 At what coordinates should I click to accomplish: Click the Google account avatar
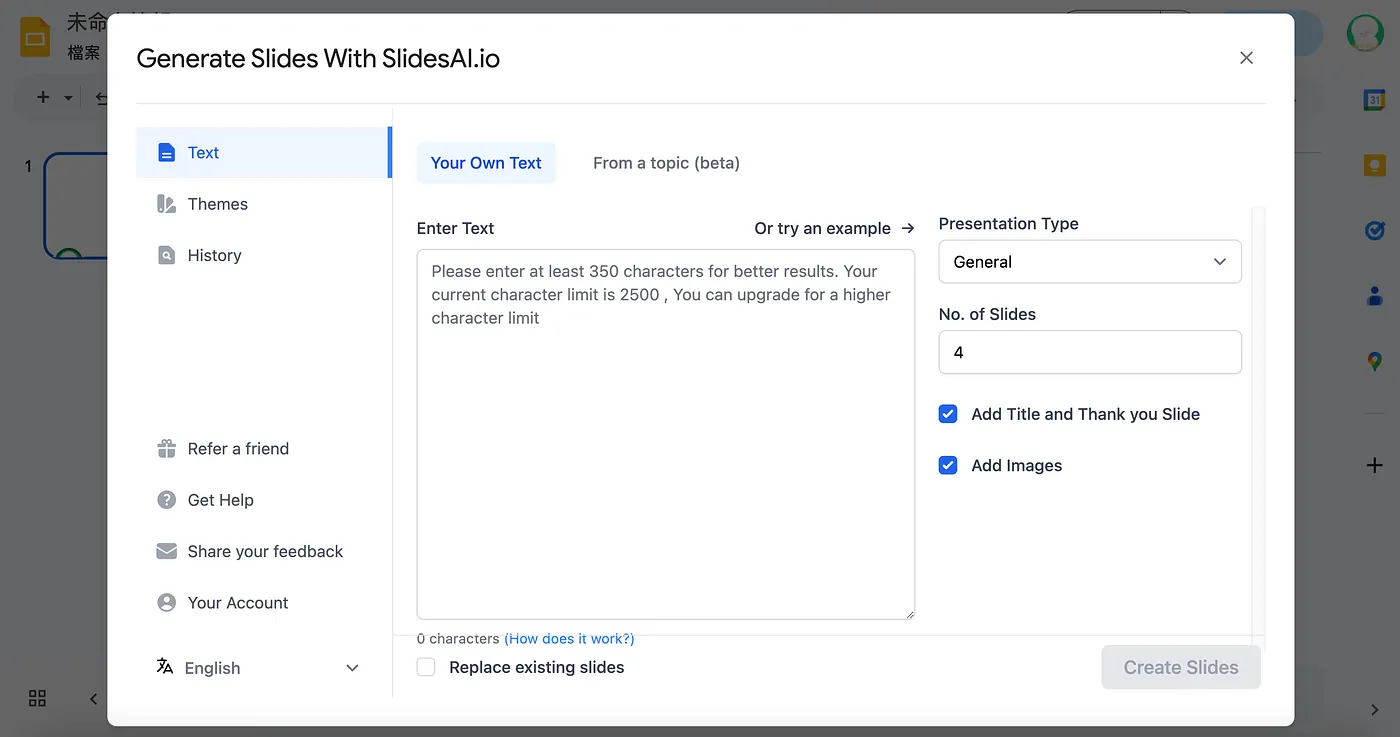[x=1365, y=33]
